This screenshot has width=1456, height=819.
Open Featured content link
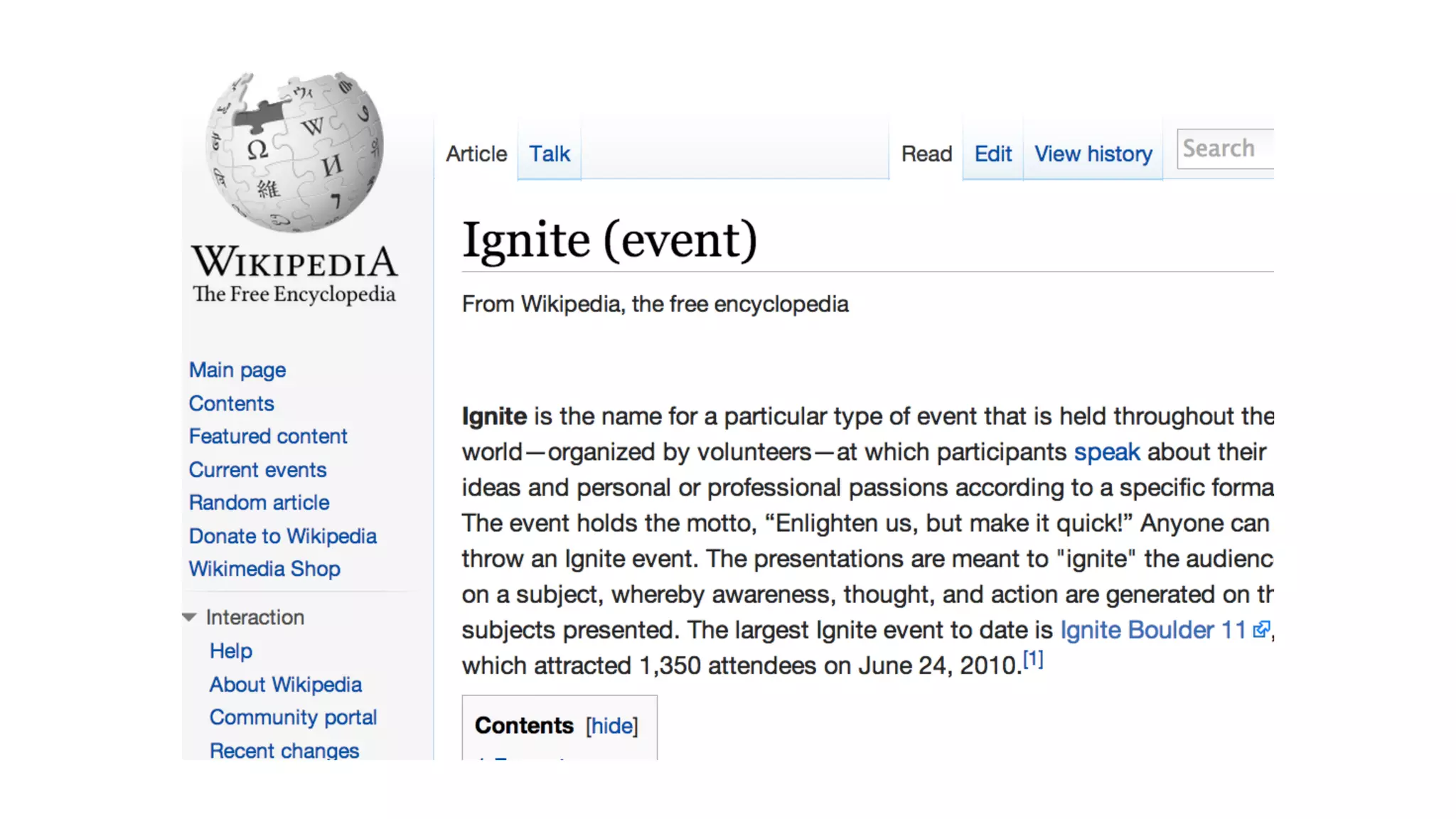click(268, 436)
